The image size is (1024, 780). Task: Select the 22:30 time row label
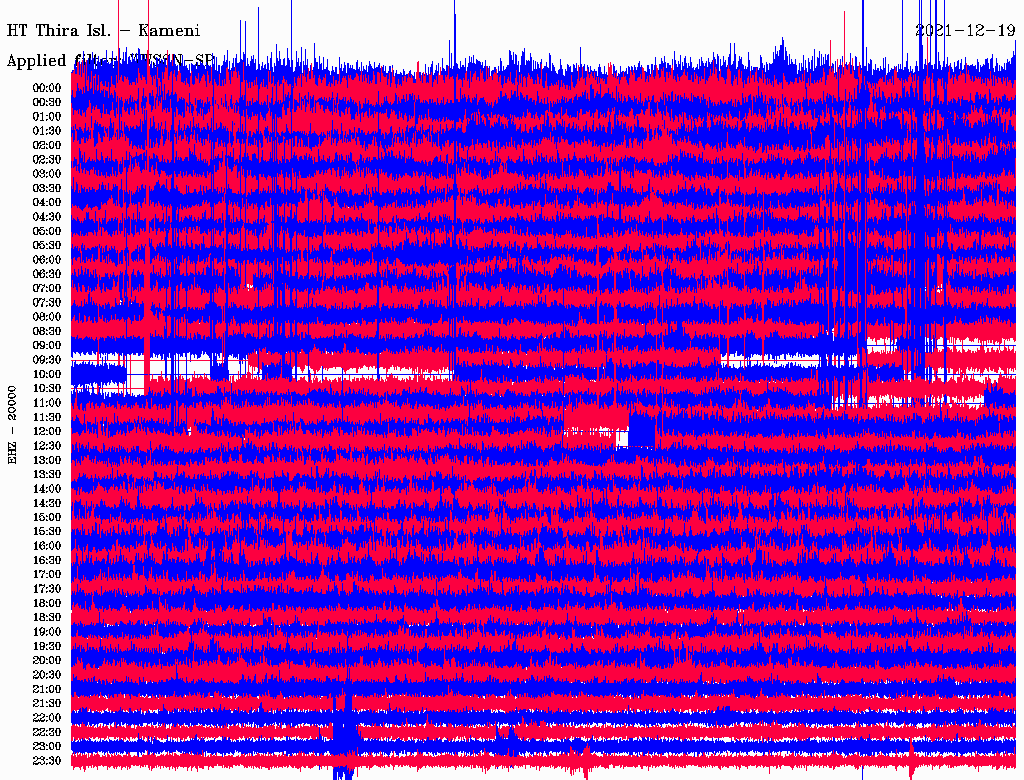[x=47, y=732]
